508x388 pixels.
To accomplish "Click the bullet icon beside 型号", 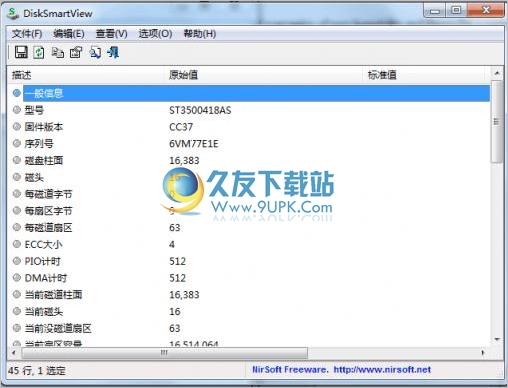I will click(x=17, y=110).
